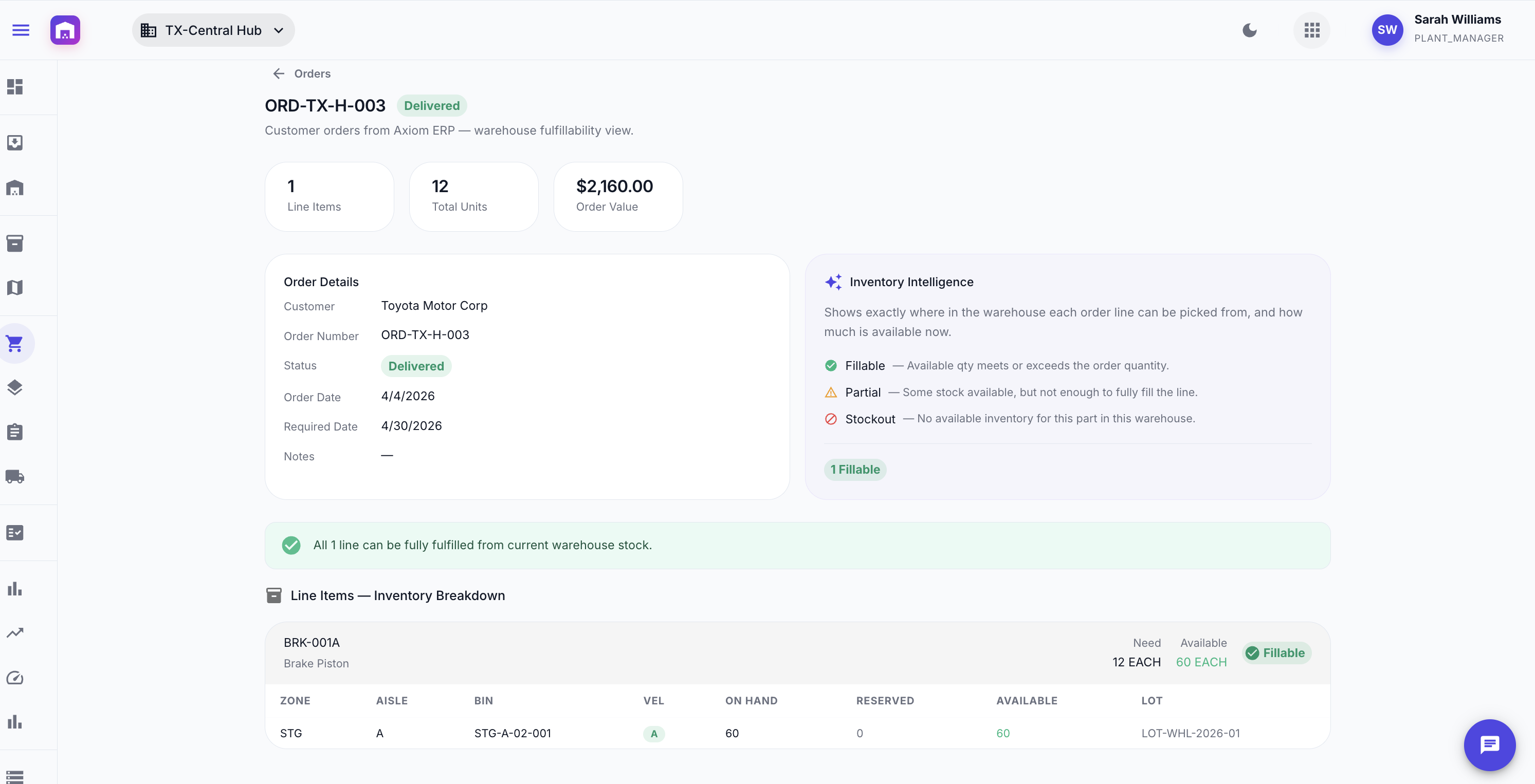Click the Delivered badge beside the order title
Screen dimensions: 1535x784
point(431,105)
